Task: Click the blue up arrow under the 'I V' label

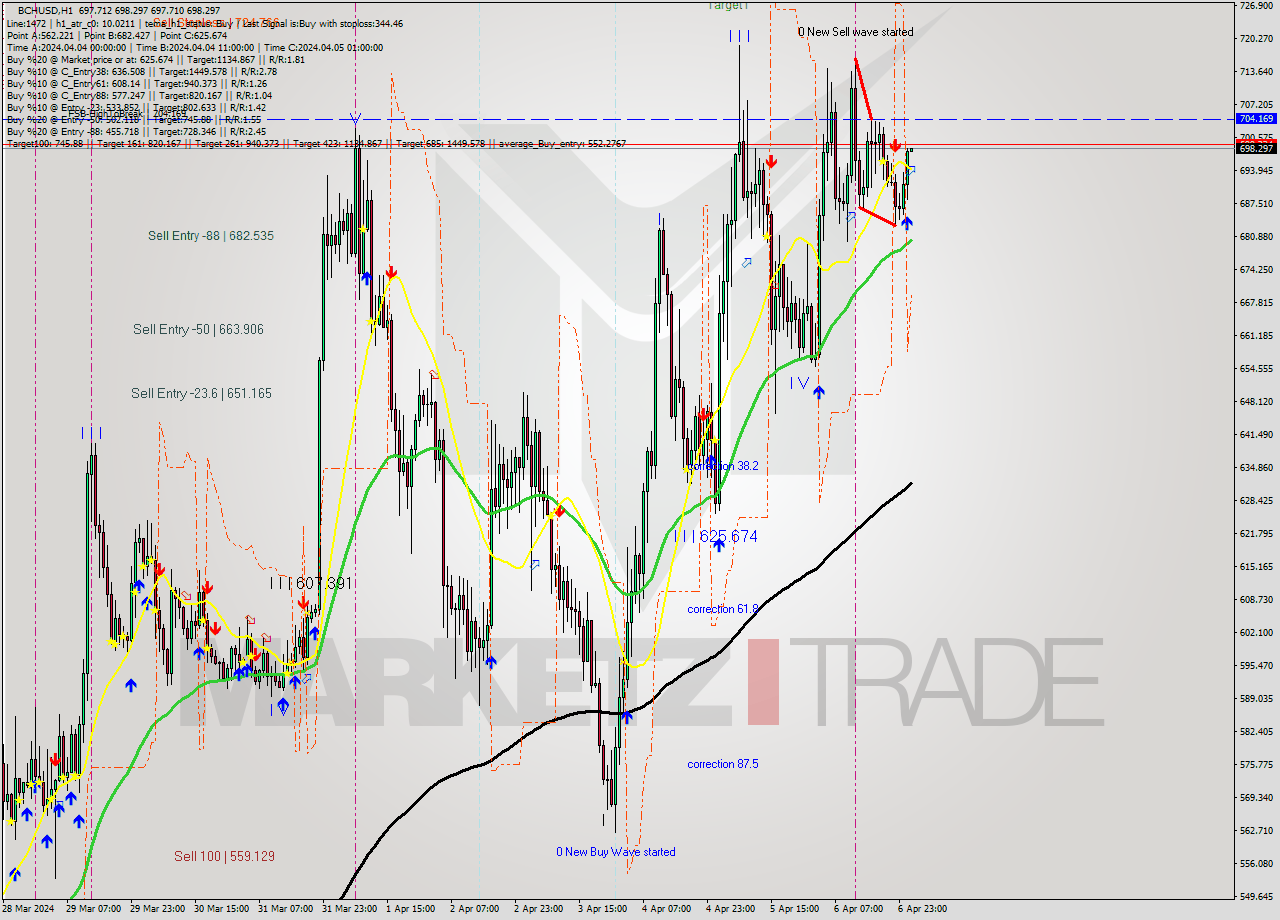Action: click(x=819, y=393)
